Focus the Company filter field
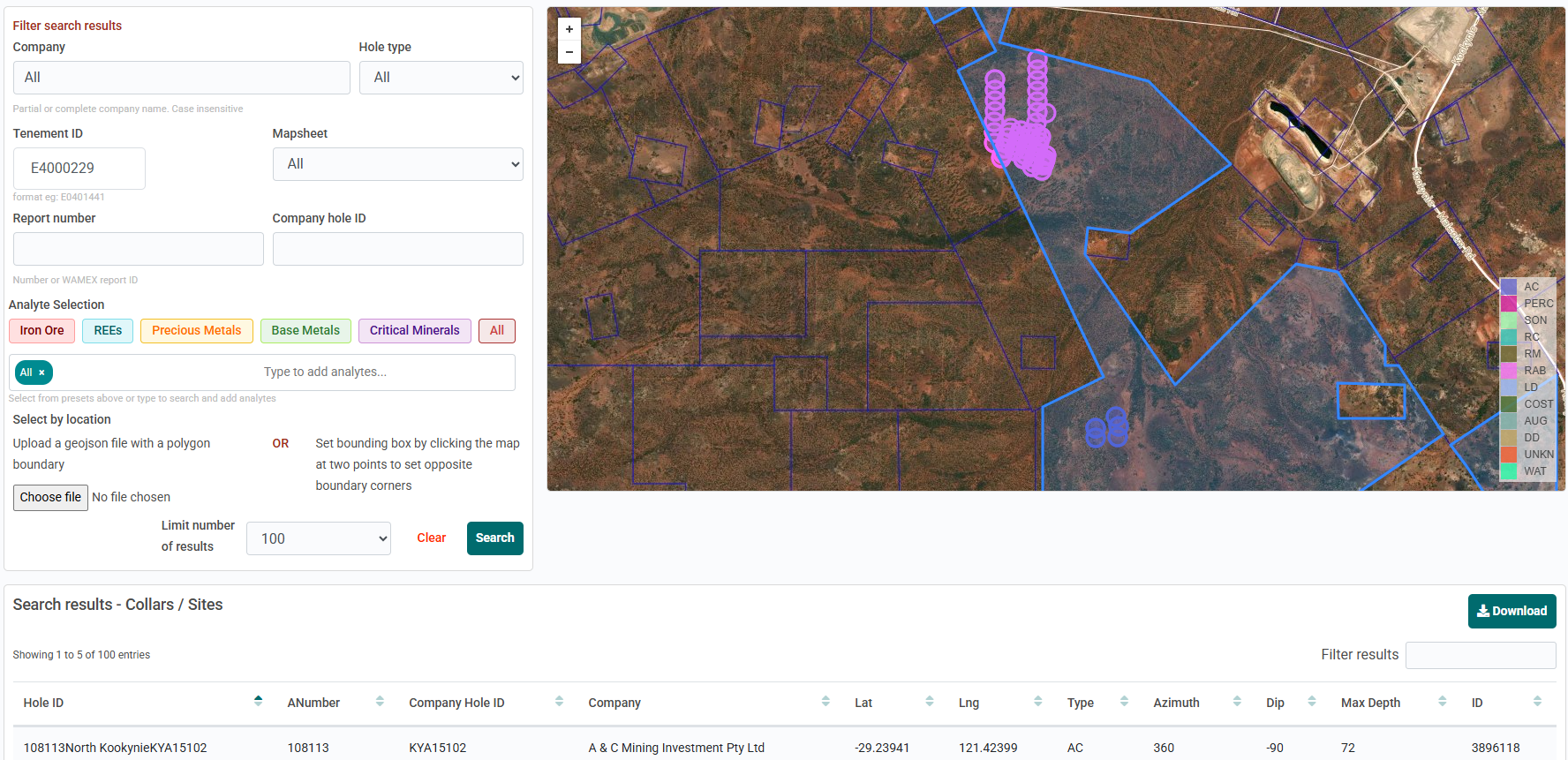 coord(182,78)
